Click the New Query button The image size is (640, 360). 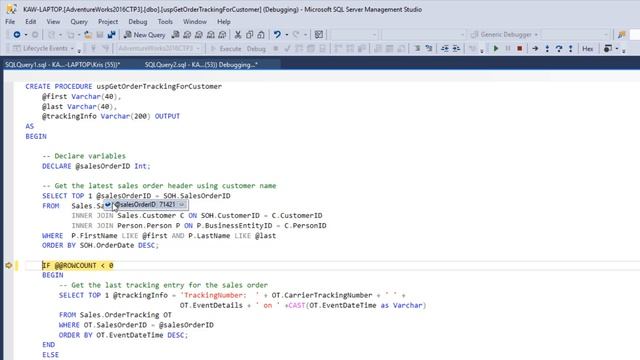click(144, 35)
